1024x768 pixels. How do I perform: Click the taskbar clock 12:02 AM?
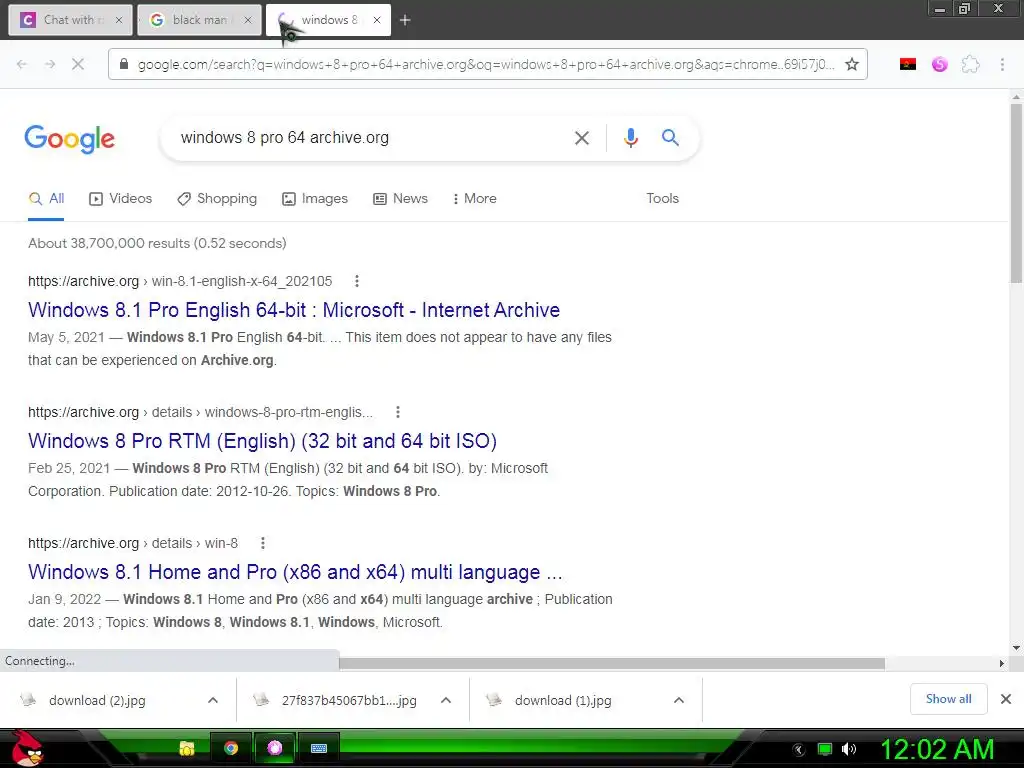pyautogui.click(x=937, y=749)
